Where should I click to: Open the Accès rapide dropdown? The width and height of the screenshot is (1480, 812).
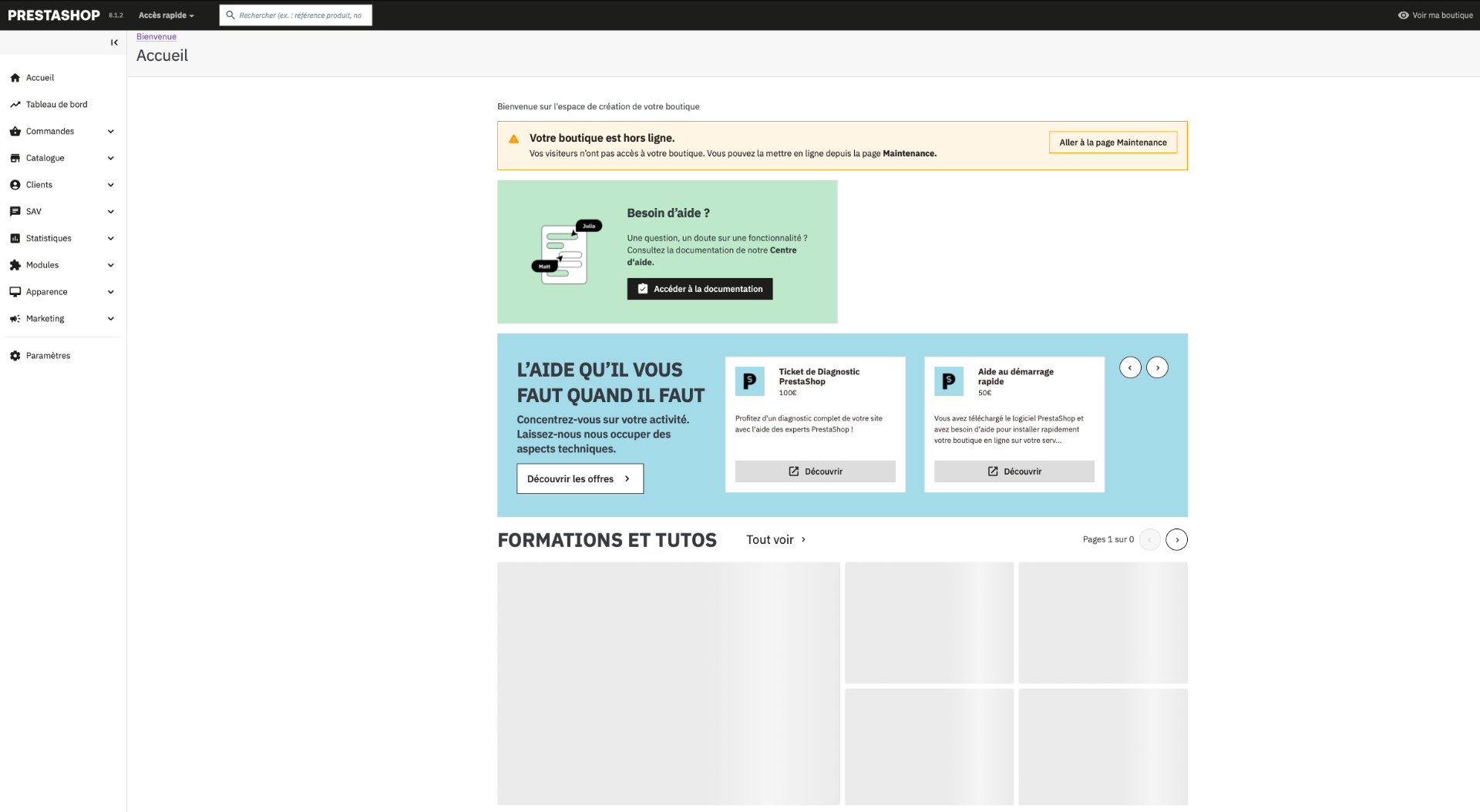click(166, 15)
